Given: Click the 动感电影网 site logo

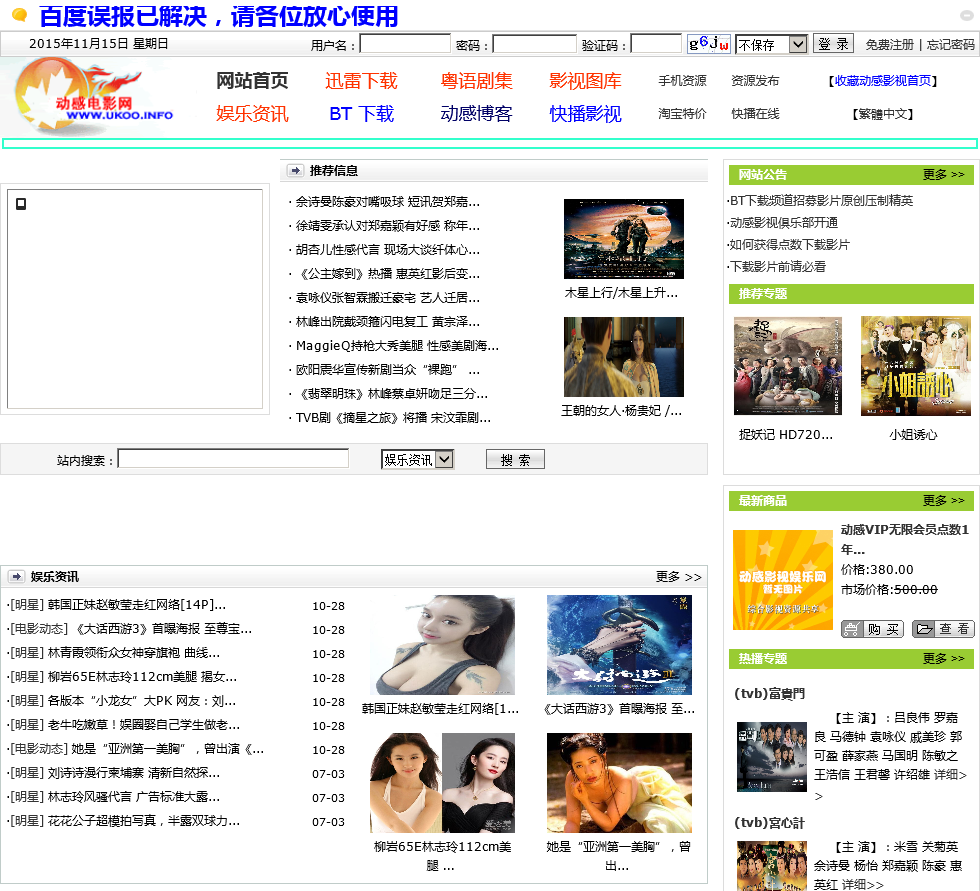Looking at the screenshot, I should tap(94, 96).
